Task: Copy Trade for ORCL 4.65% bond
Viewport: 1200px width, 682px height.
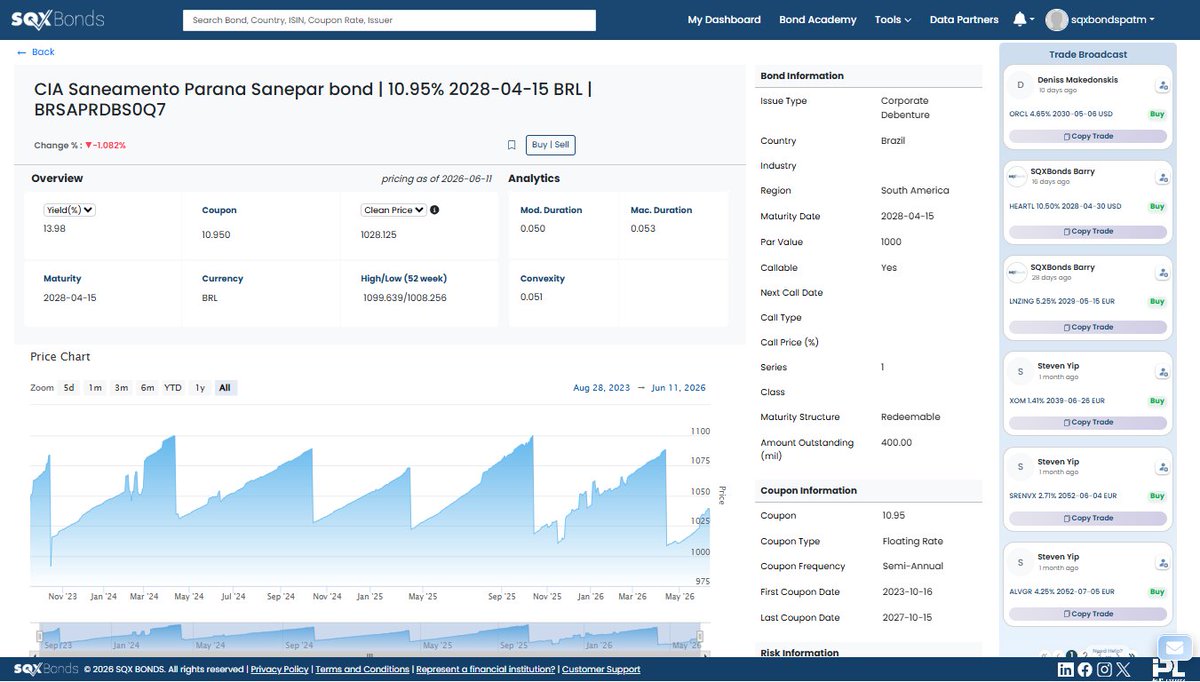Action: pos(1088,136)
